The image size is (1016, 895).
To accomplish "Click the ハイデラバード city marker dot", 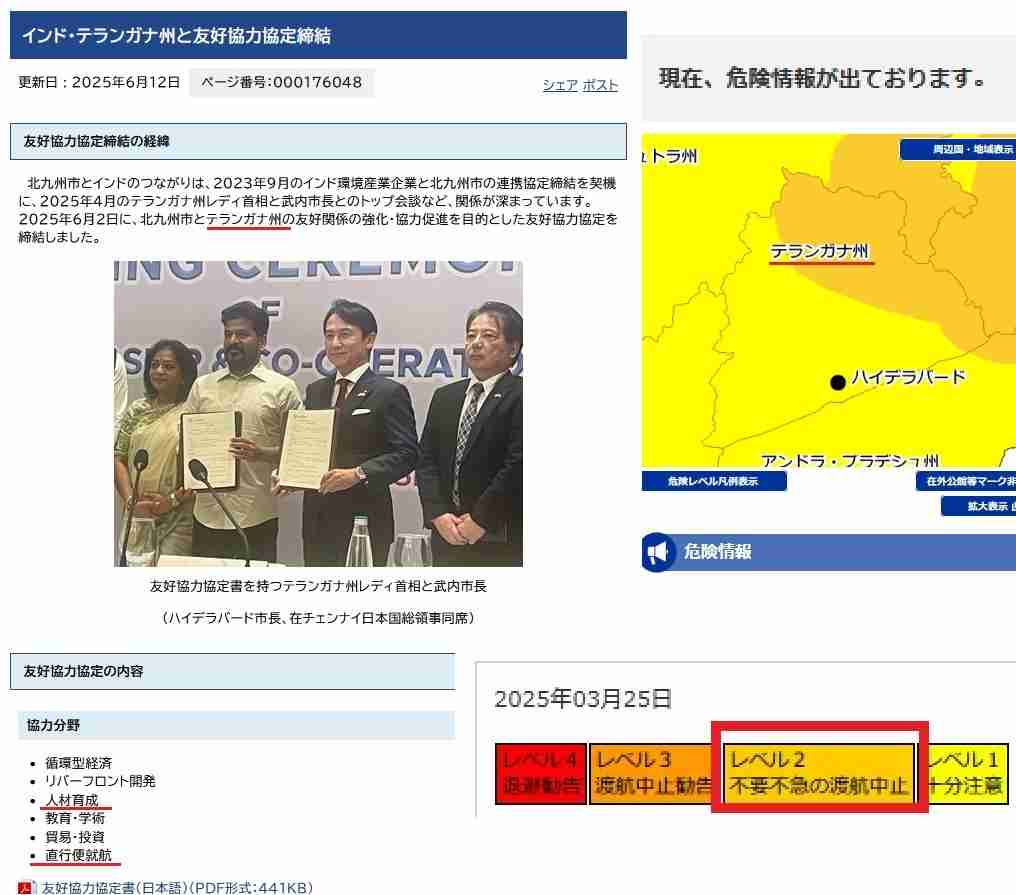I will [x=838, y=382].
